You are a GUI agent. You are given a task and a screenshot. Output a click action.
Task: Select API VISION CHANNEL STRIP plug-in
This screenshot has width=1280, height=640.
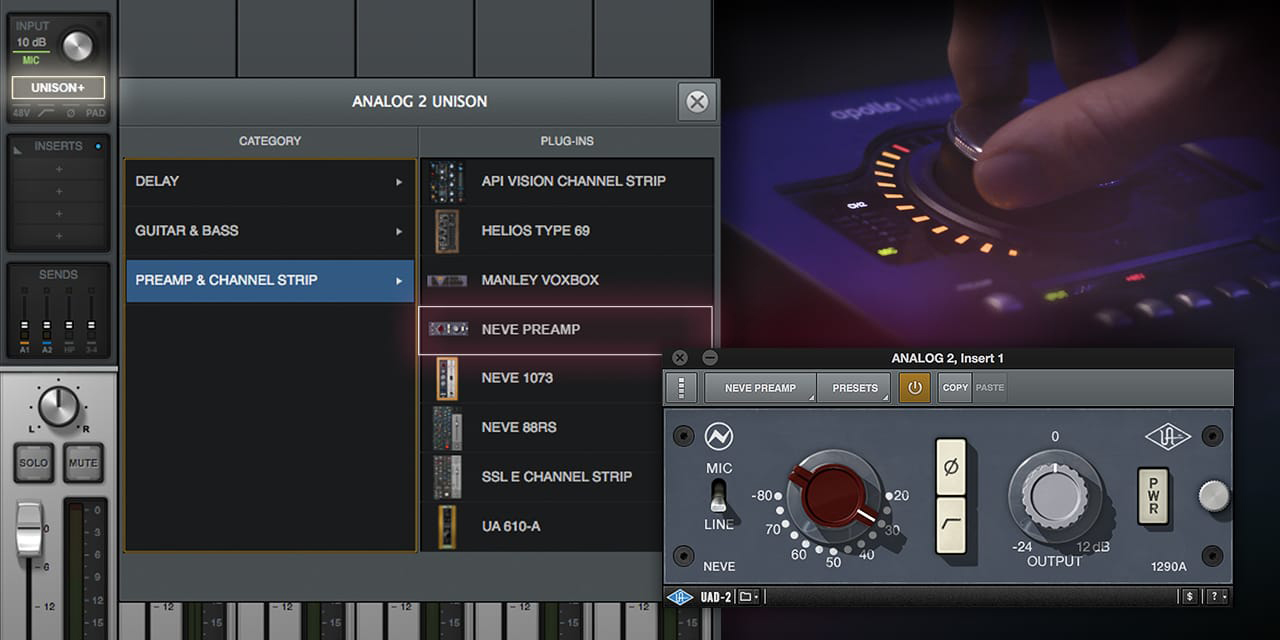tap(567, 182)
